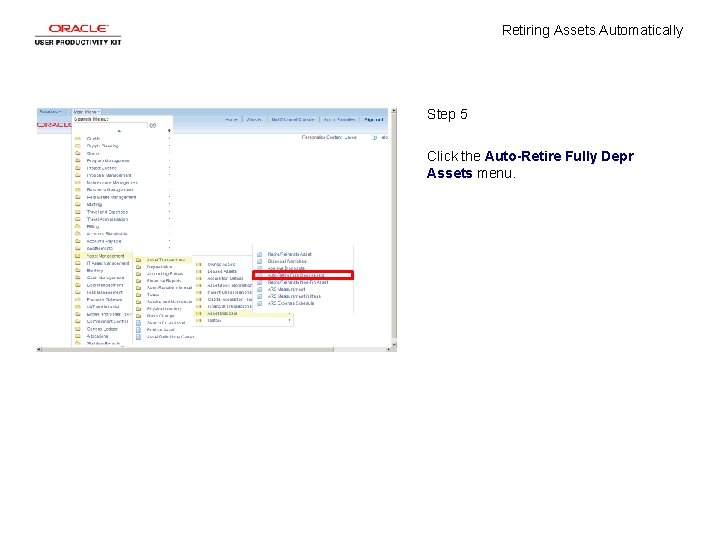Open the Resource Management menu entry
Screen dimensions: 720x540
coord(110,190)
